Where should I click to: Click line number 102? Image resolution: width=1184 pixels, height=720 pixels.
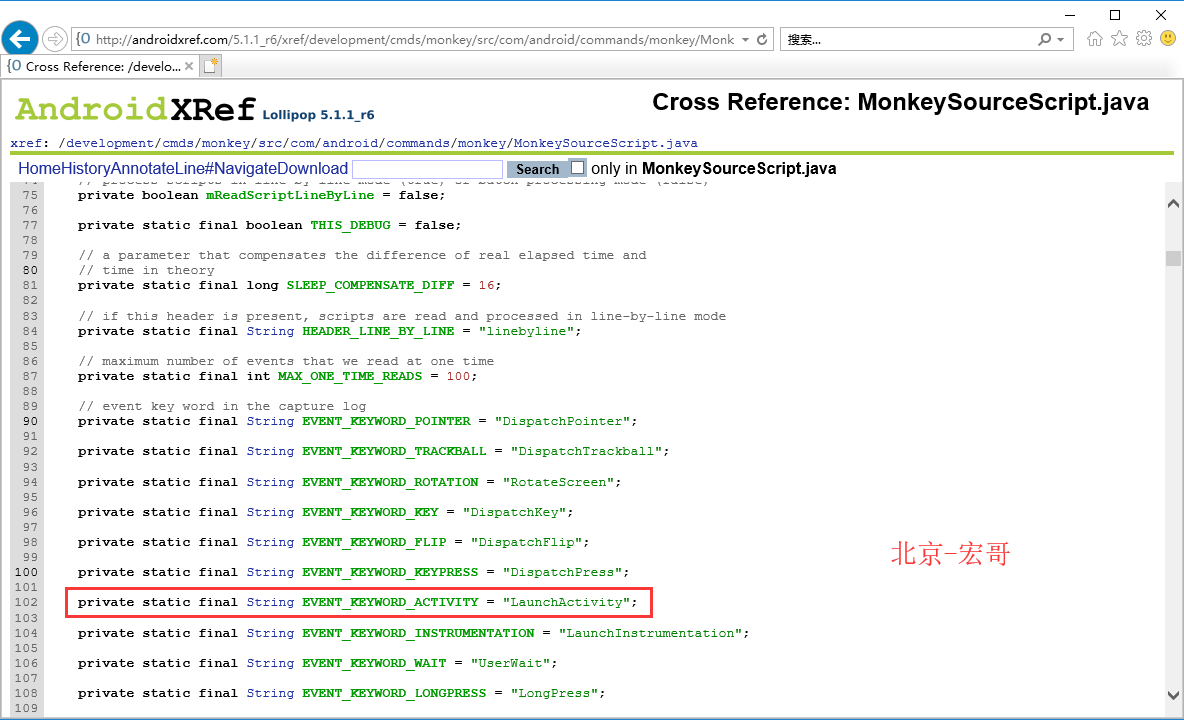26,602
